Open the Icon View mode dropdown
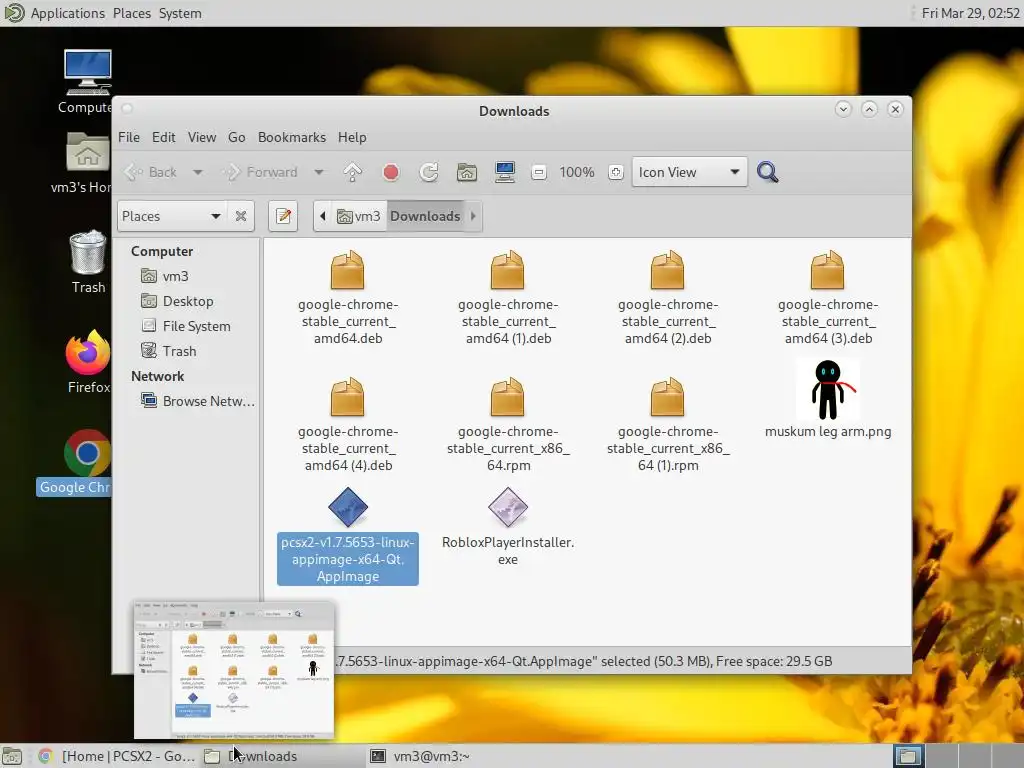This screenshot has height=768, width=1024. [x=689, y=172]
